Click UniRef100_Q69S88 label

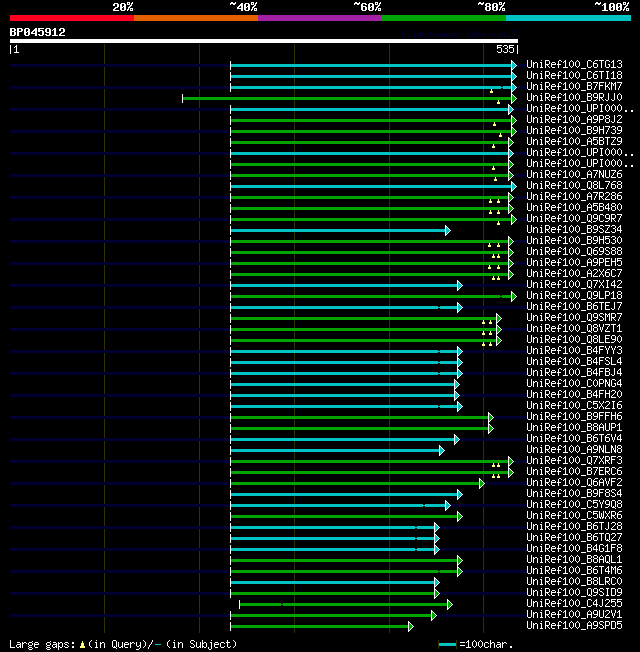pos(574,251)
